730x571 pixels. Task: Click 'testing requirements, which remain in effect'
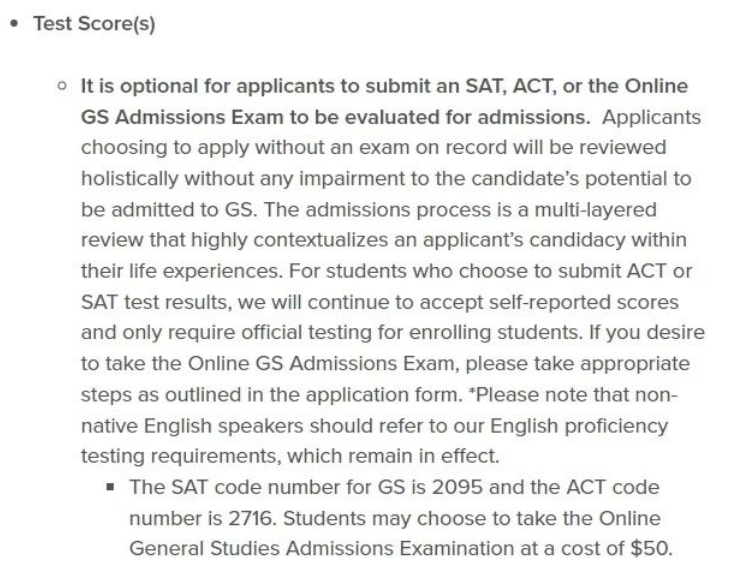click(290, 456)
